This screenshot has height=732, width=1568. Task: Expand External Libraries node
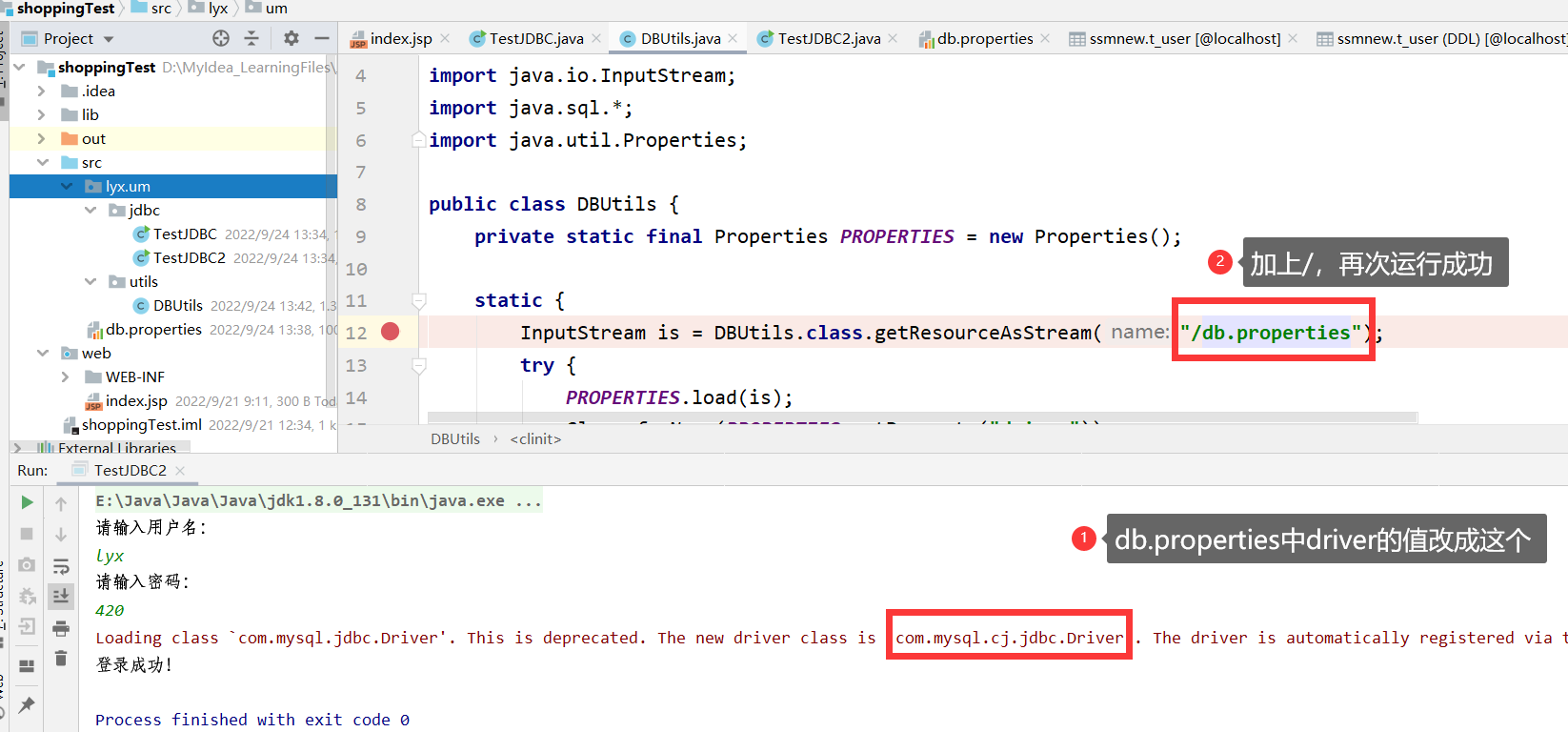tap(17, 447)
